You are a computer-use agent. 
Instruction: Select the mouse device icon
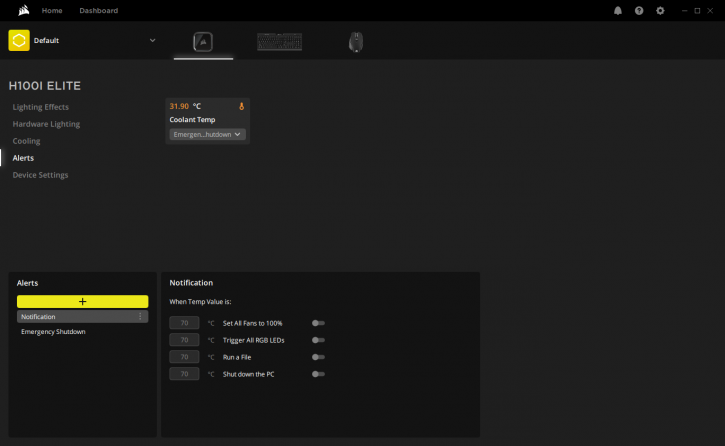click(356, 42)
